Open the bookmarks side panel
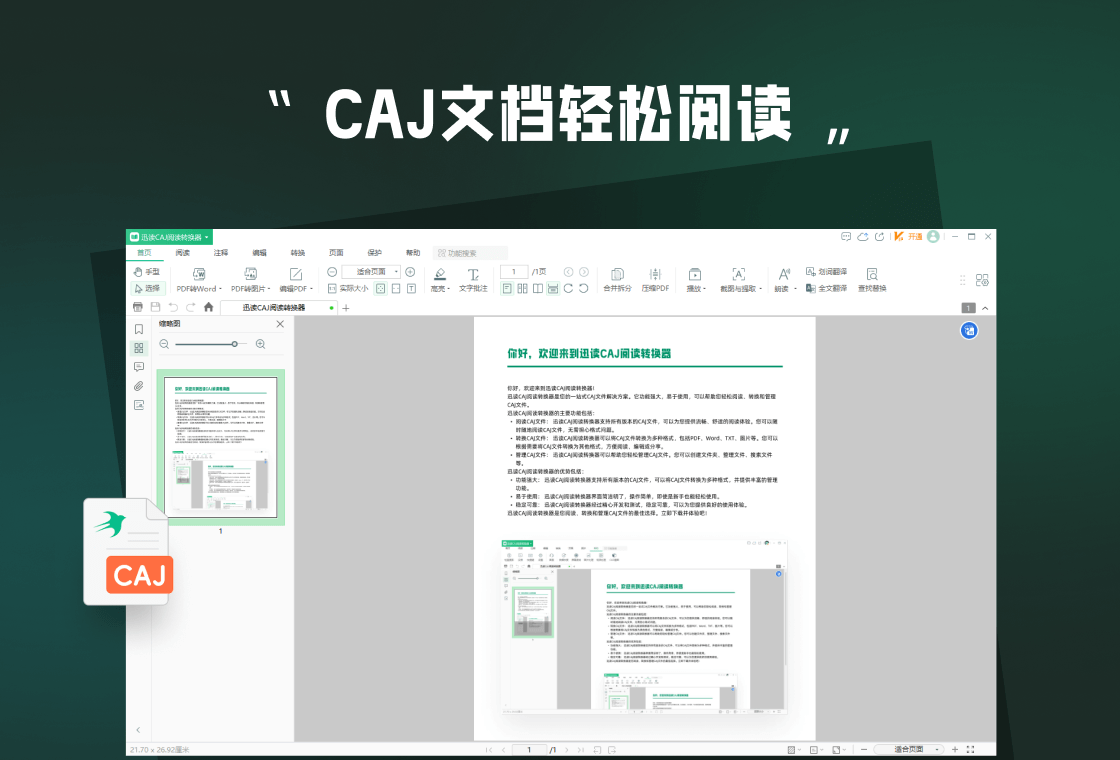Viewport: 1120px width, 760px height. pos(139,329)
